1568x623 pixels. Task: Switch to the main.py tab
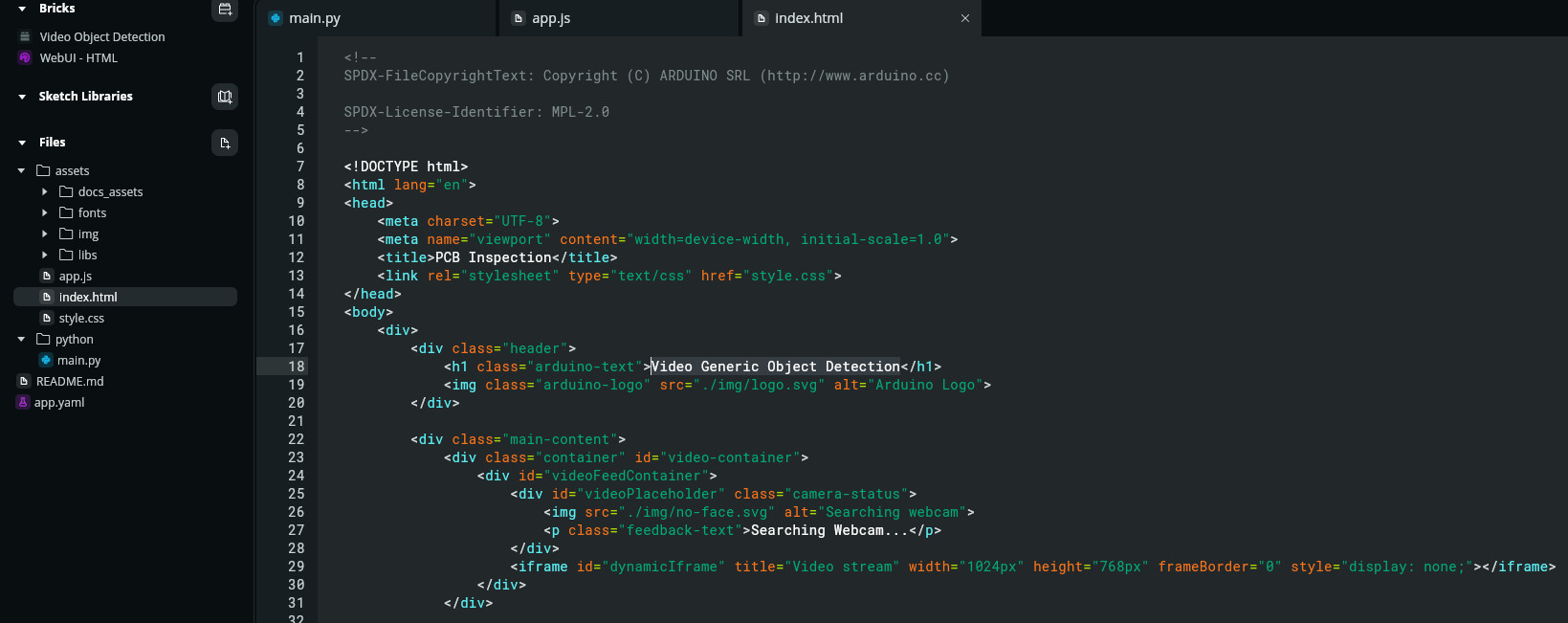(376, 18)
